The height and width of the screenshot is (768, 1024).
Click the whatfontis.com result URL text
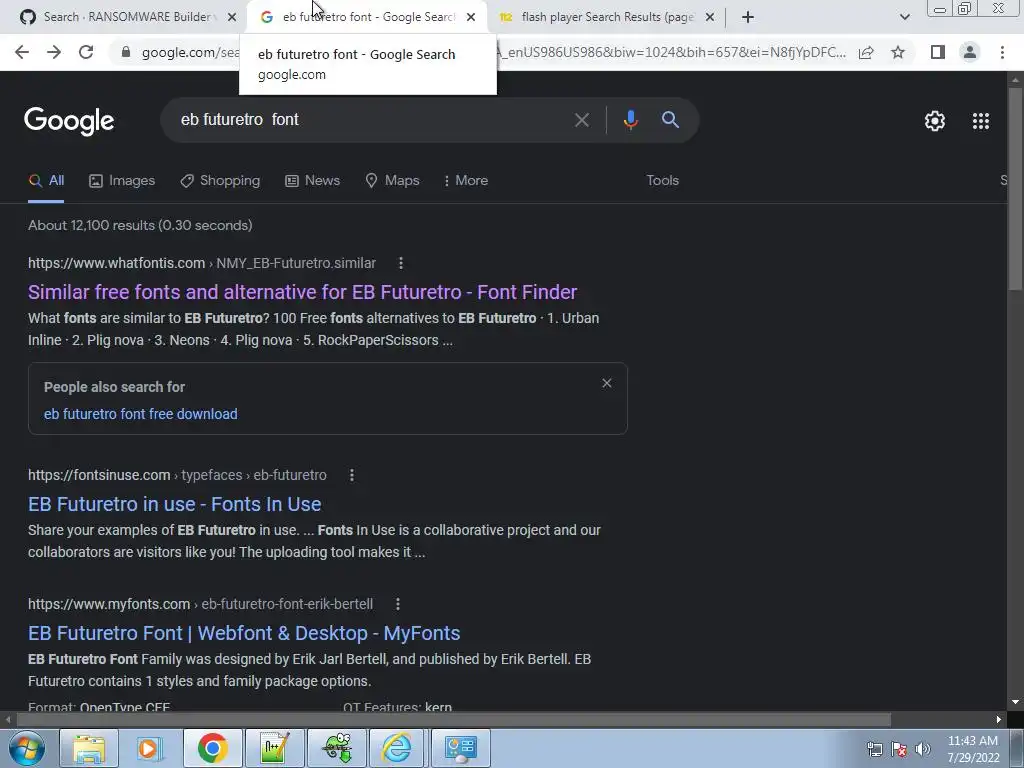pyautogui.click(x=202, y=263)
